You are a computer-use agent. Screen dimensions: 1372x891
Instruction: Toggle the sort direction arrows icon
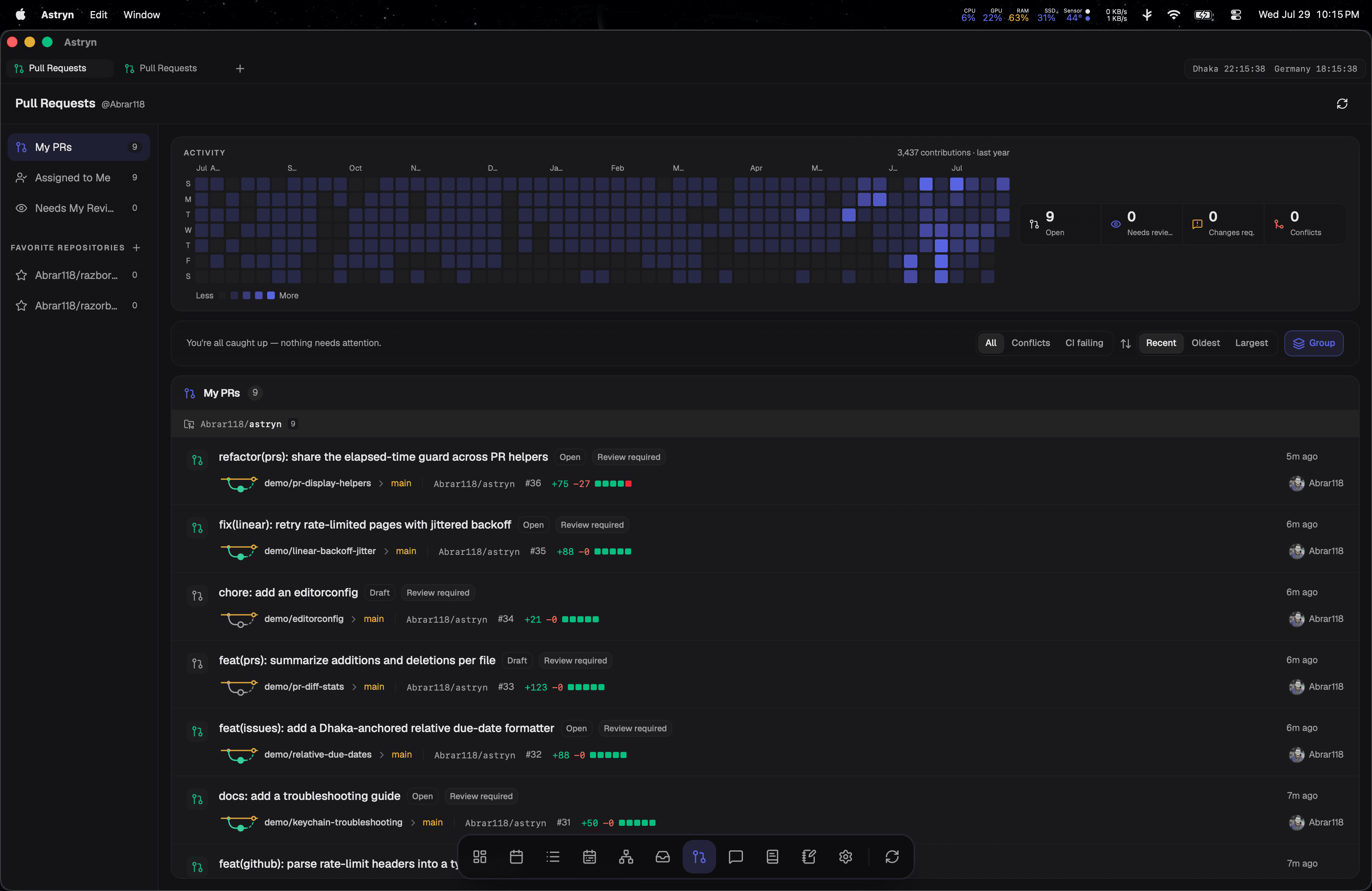click(x=1126, y=343)
